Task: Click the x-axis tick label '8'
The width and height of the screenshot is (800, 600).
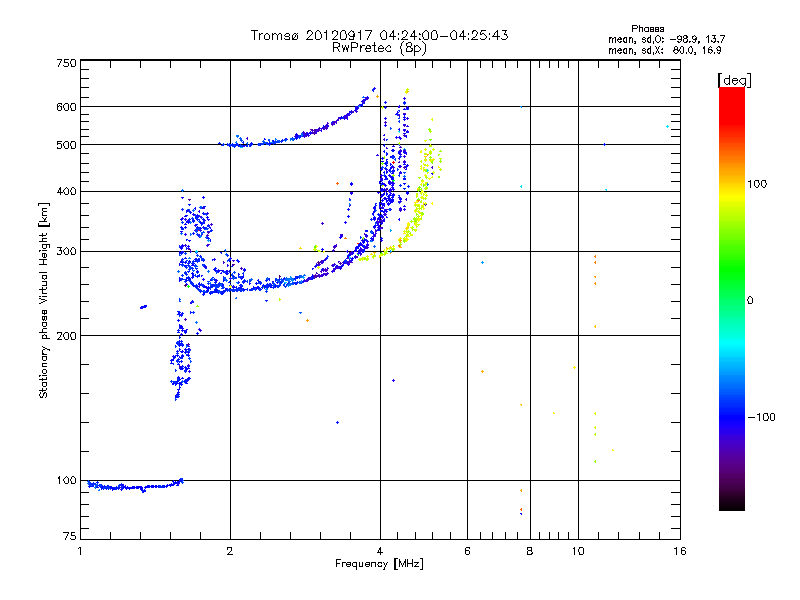Action: pyautogui.click(x=530, y=551)
